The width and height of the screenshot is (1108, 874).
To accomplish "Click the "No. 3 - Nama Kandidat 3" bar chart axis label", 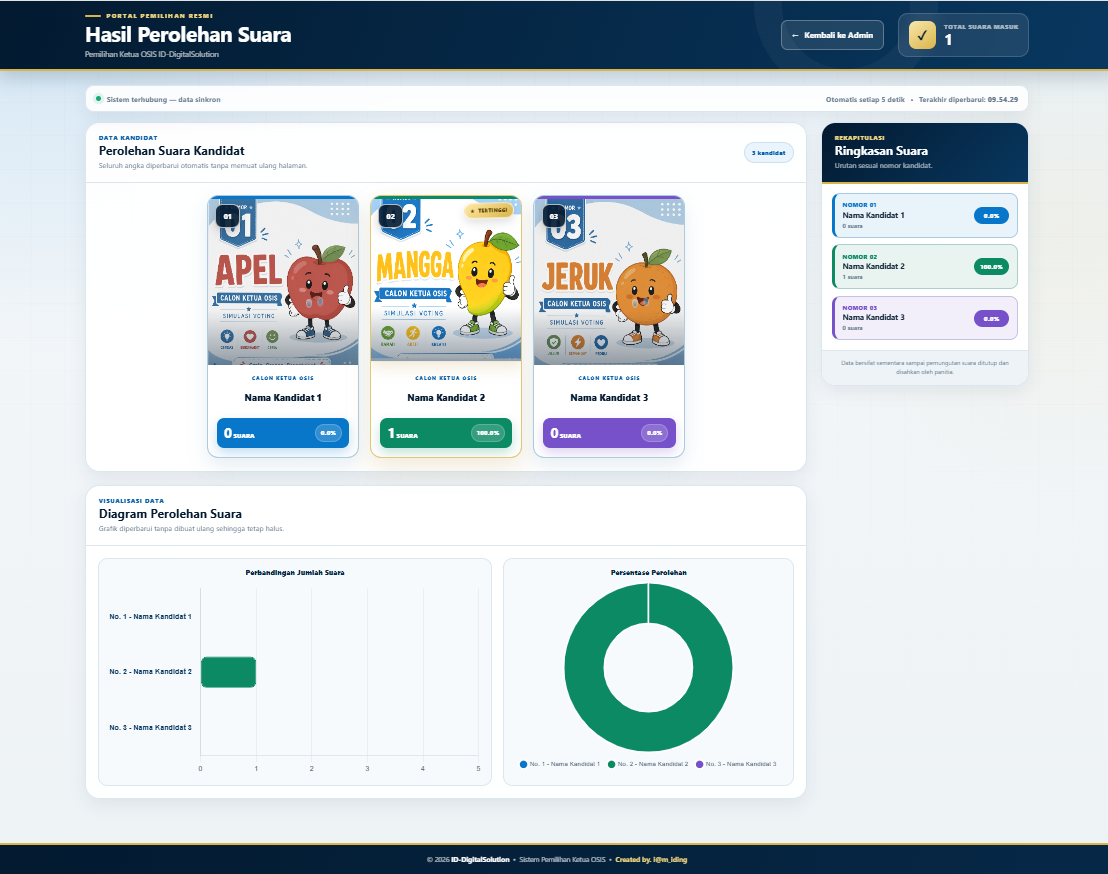I will pos(151,727).
